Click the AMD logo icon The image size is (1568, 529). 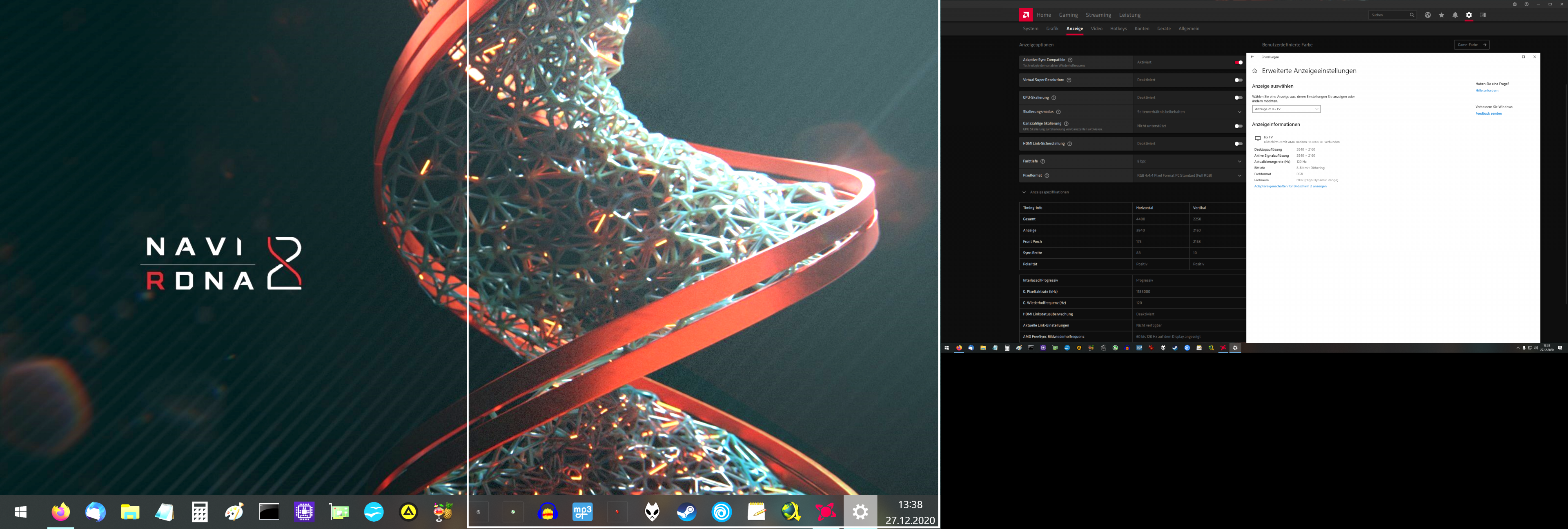[1026, 15]
